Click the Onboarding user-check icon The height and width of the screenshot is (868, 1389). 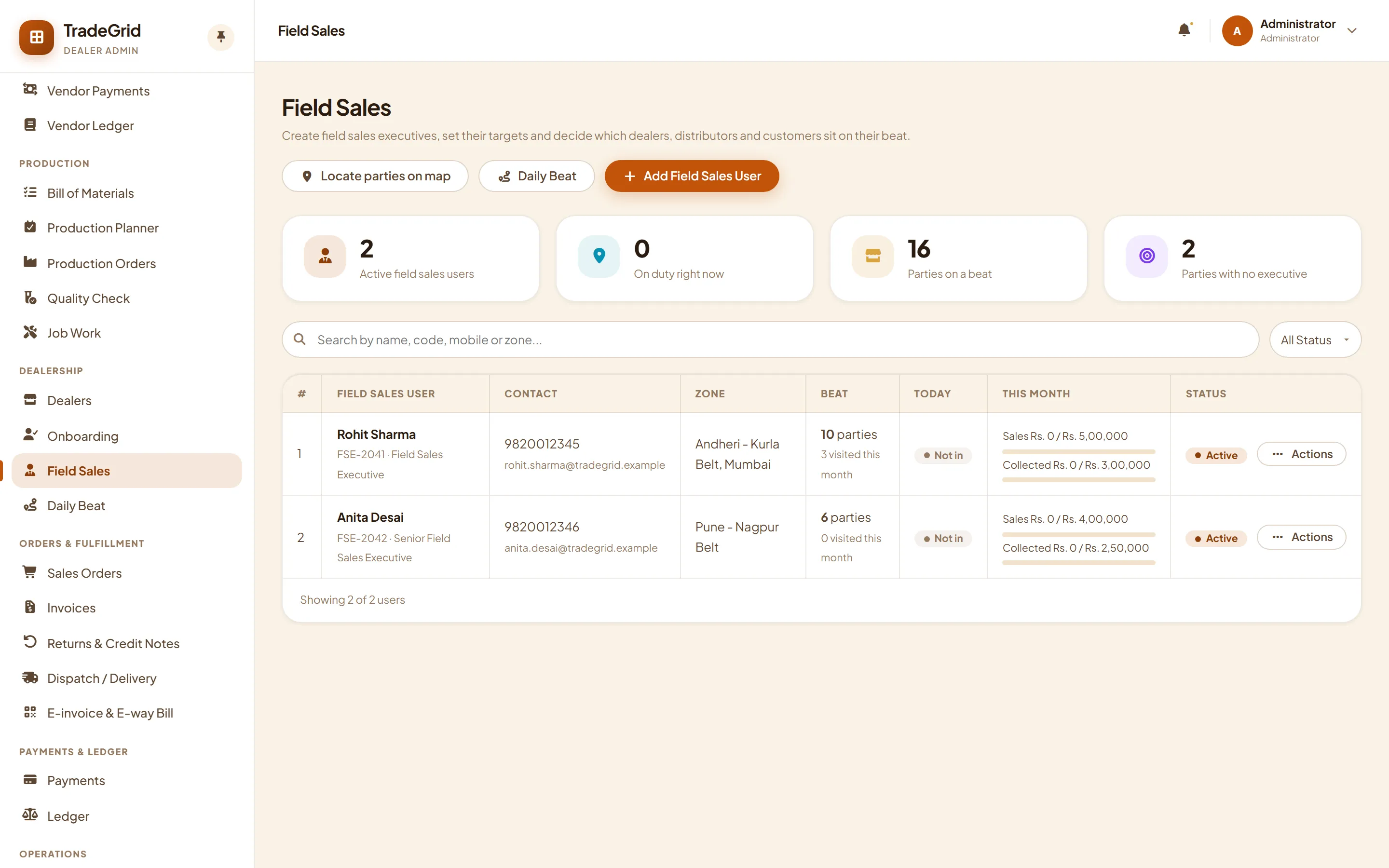point(30,434)
